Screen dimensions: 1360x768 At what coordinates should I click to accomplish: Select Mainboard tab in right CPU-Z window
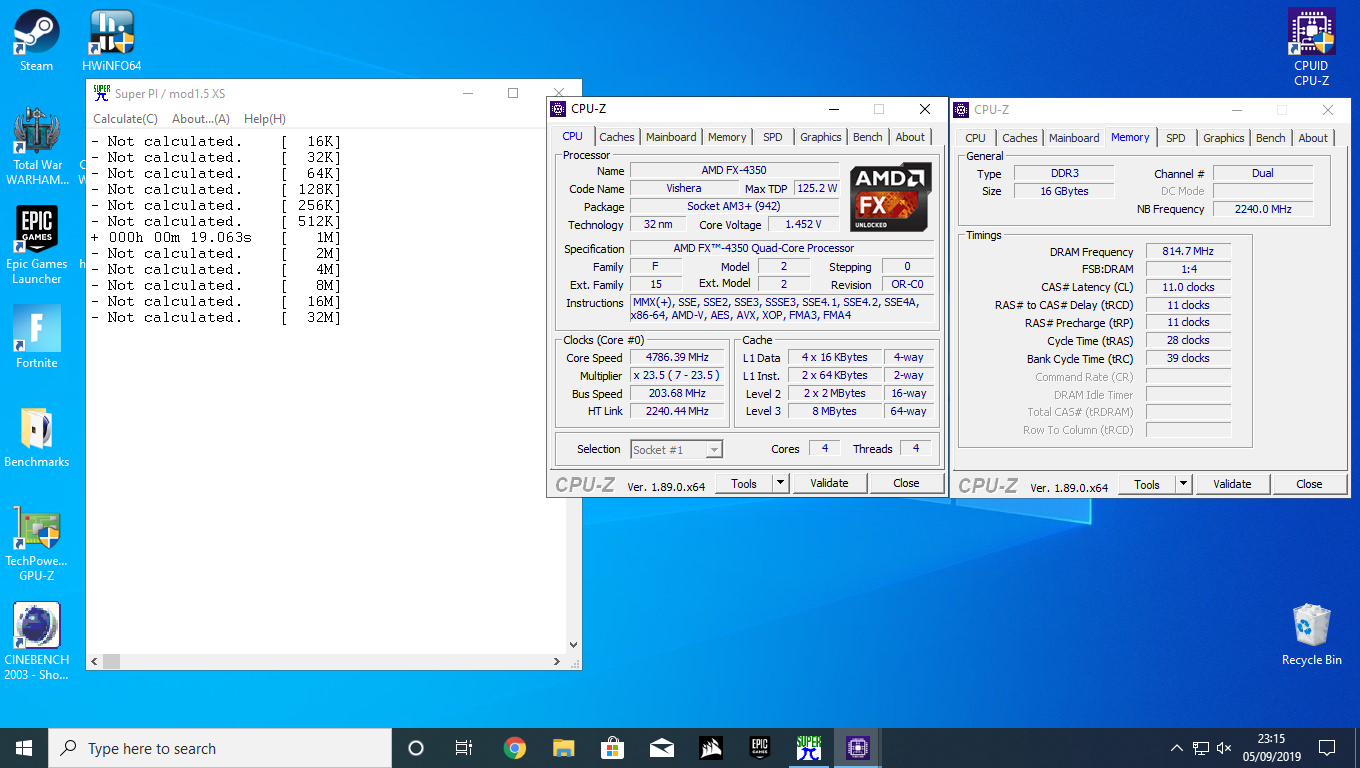[1075, 138]
